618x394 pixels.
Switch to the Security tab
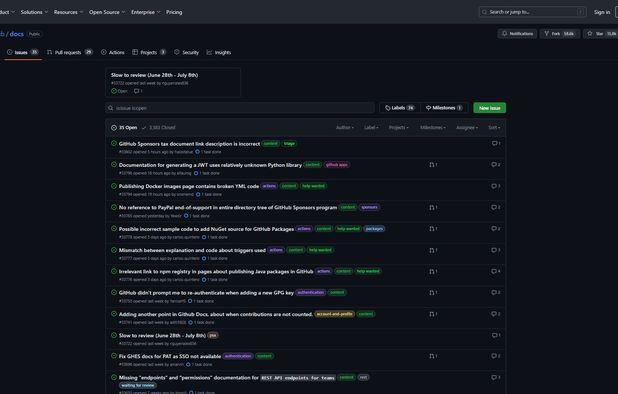click(186, 52)
